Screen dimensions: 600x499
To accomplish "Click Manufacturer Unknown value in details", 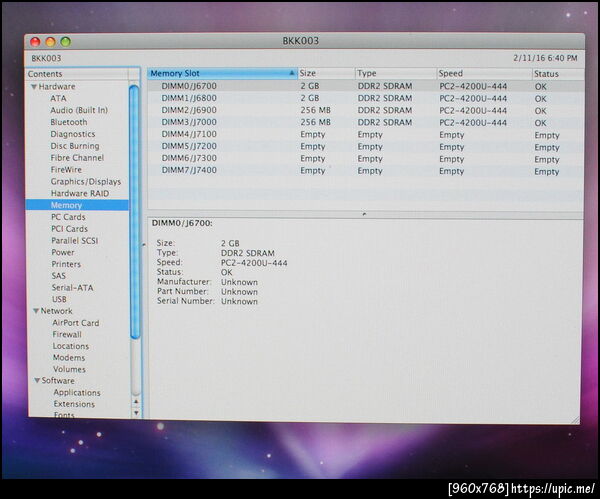I will tap(239, 282).
